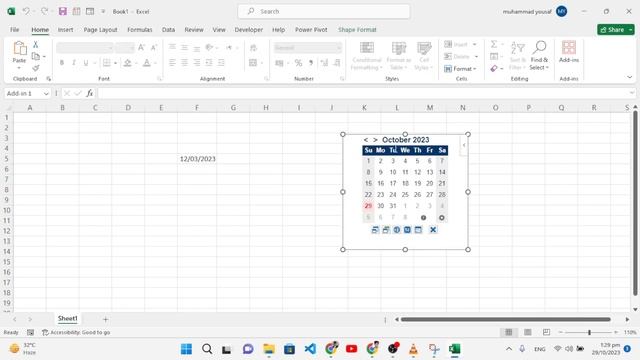Open the Font size combo box

click(x=125, y=48)
